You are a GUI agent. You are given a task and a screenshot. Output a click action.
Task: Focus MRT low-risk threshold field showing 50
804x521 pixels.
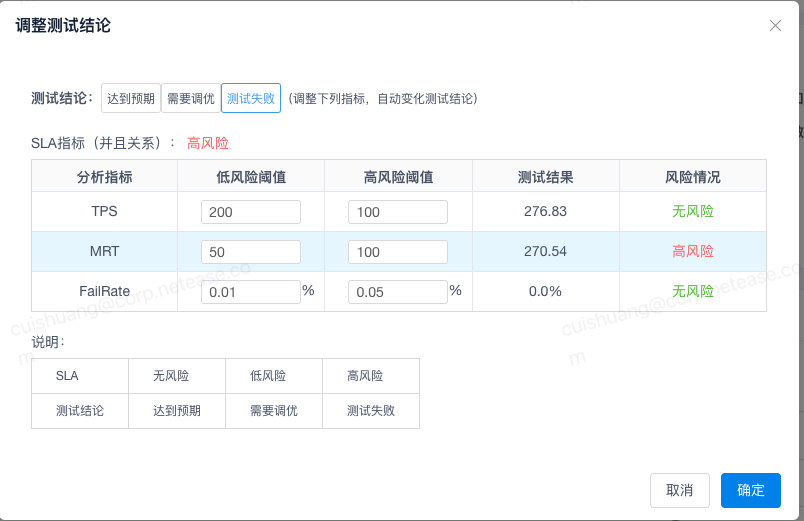point(250,252)
